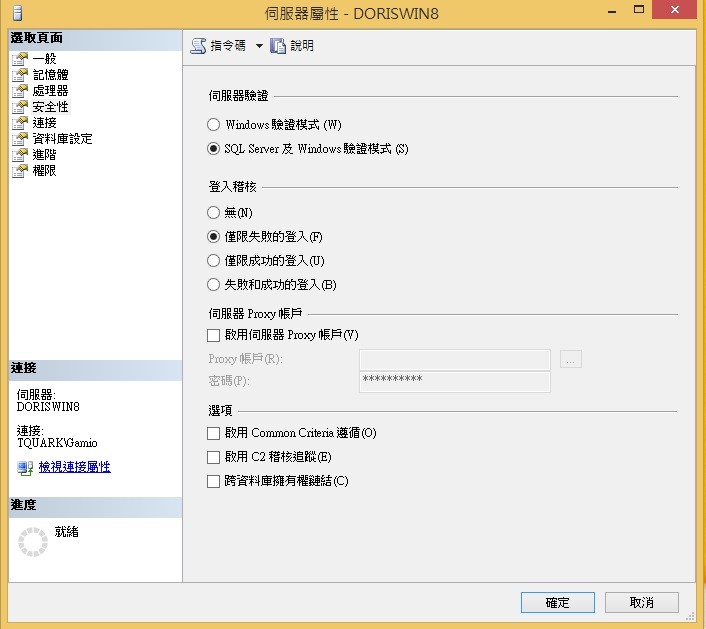Switch to the 資料庫設定 page
Image resolution: width=706 pixels, height=629 pixels.
(62, 139)
